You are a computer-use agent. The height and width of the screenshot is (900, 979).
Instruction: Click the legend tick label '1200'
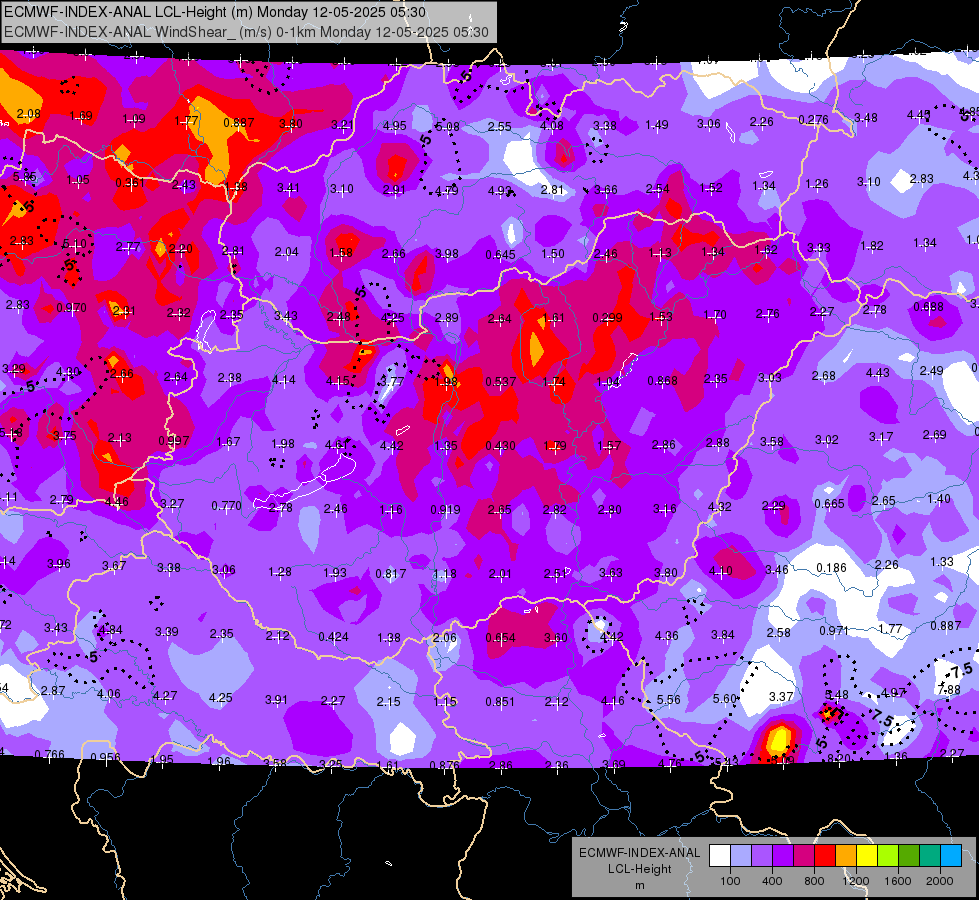(856, 881)
